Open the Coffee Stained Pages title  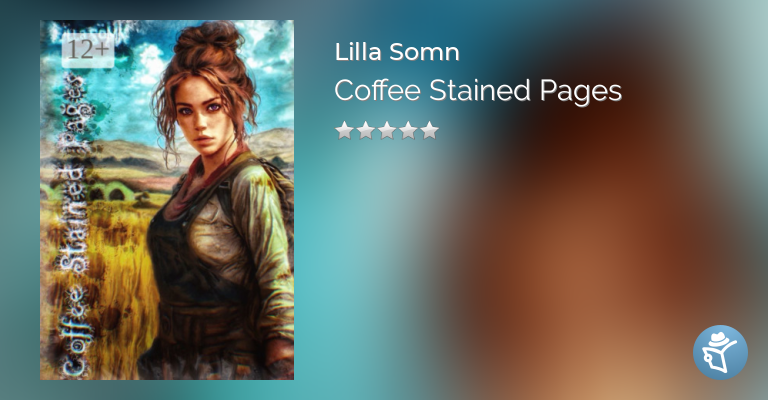click(x=478, y=91)
